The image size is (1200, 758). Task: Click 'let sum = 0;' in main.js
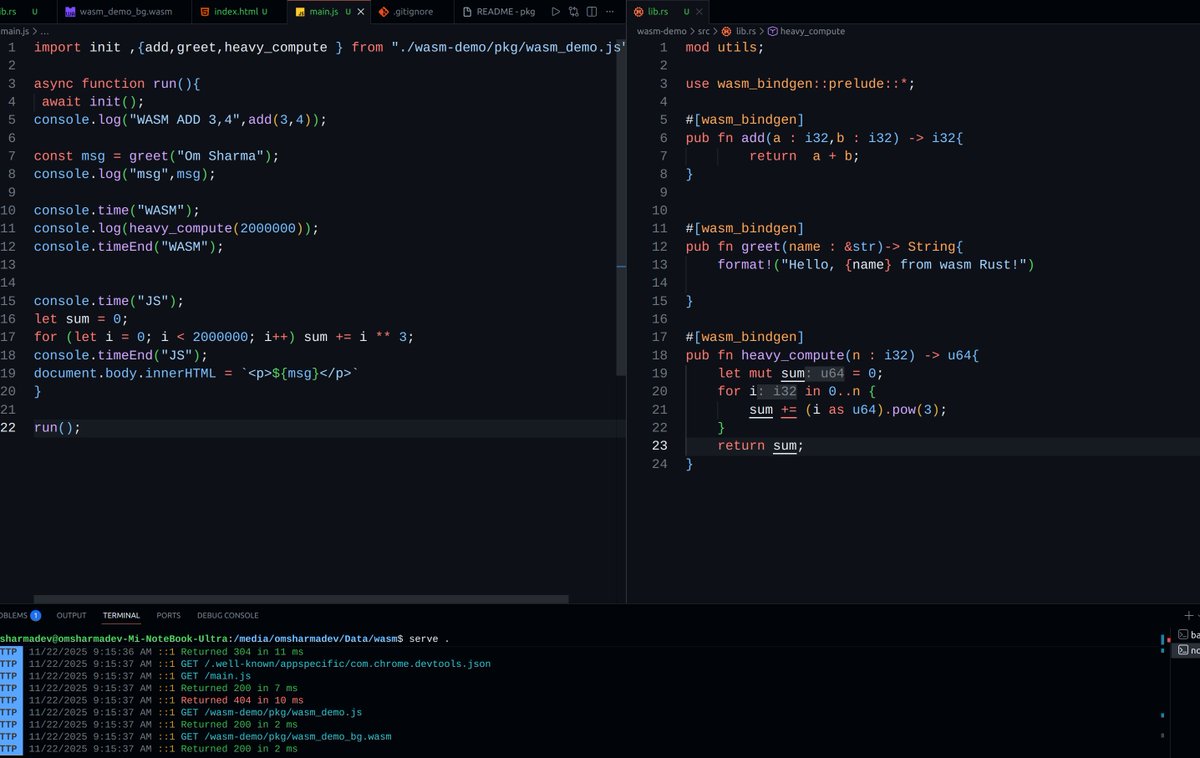(81, 319)
